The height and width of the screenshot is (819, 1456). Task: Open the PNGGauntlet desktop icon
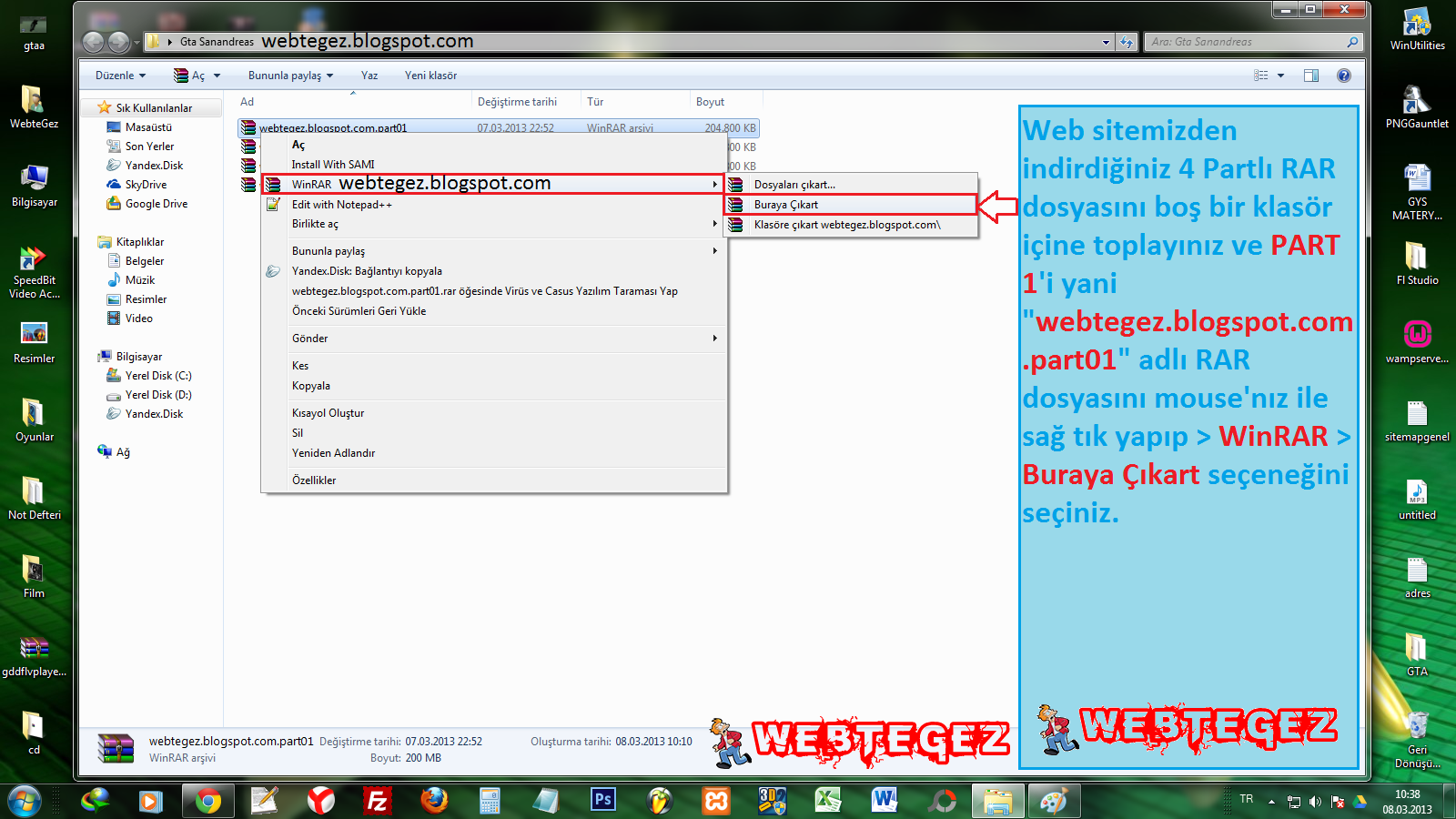(1417, 107)
